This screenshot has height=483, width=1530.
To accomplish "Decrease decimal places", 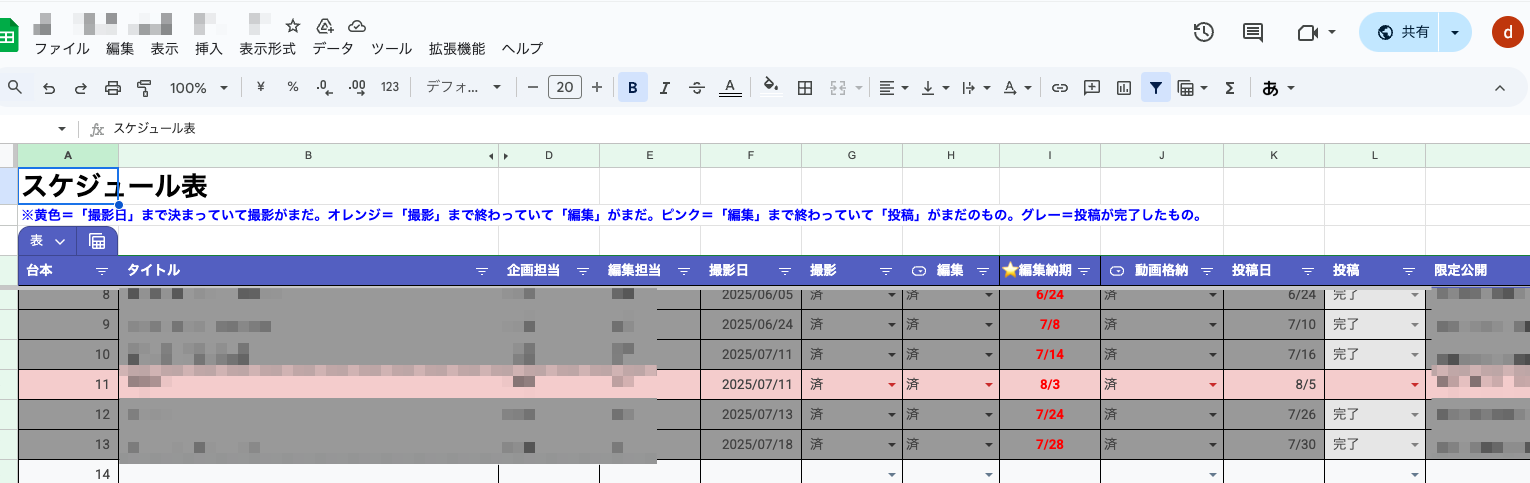I will pos(324,88).
